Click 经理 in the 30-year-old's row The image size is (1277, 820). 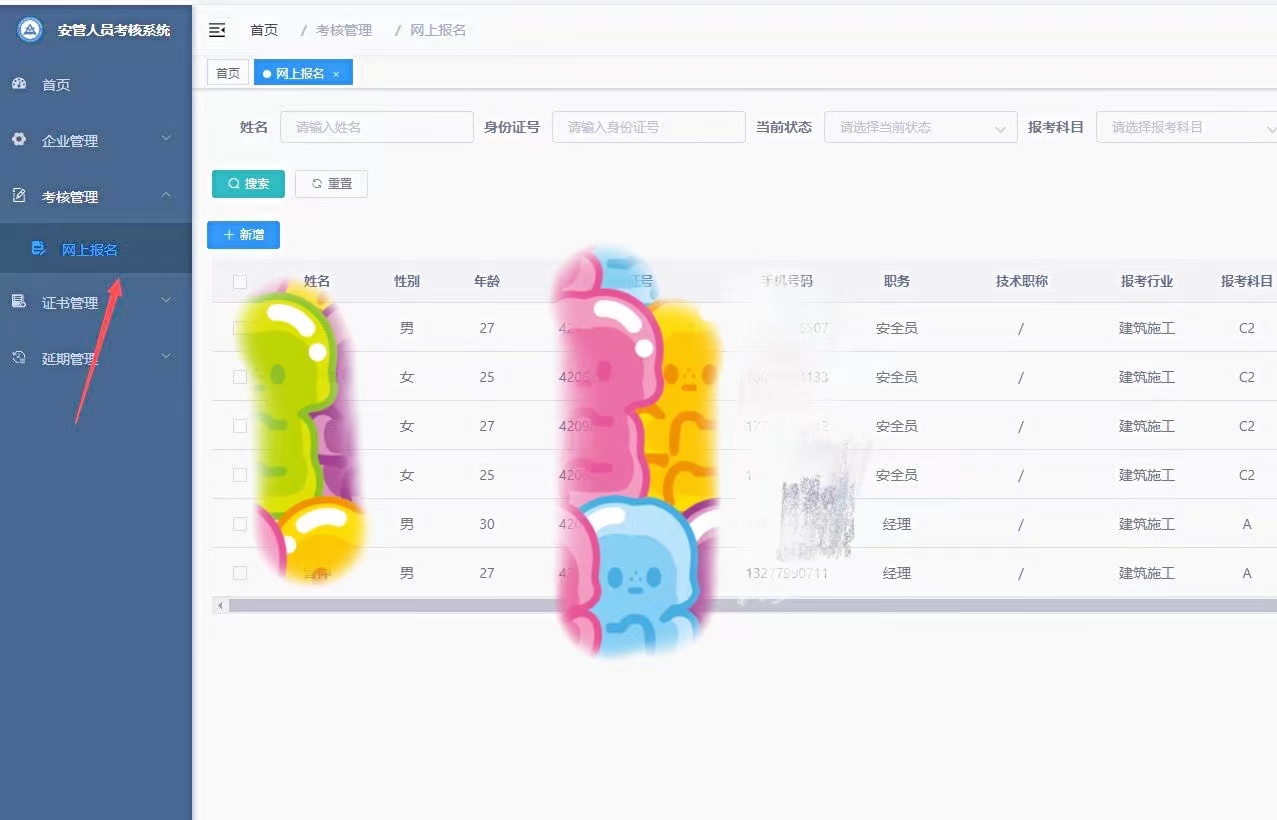coord(897,524)
